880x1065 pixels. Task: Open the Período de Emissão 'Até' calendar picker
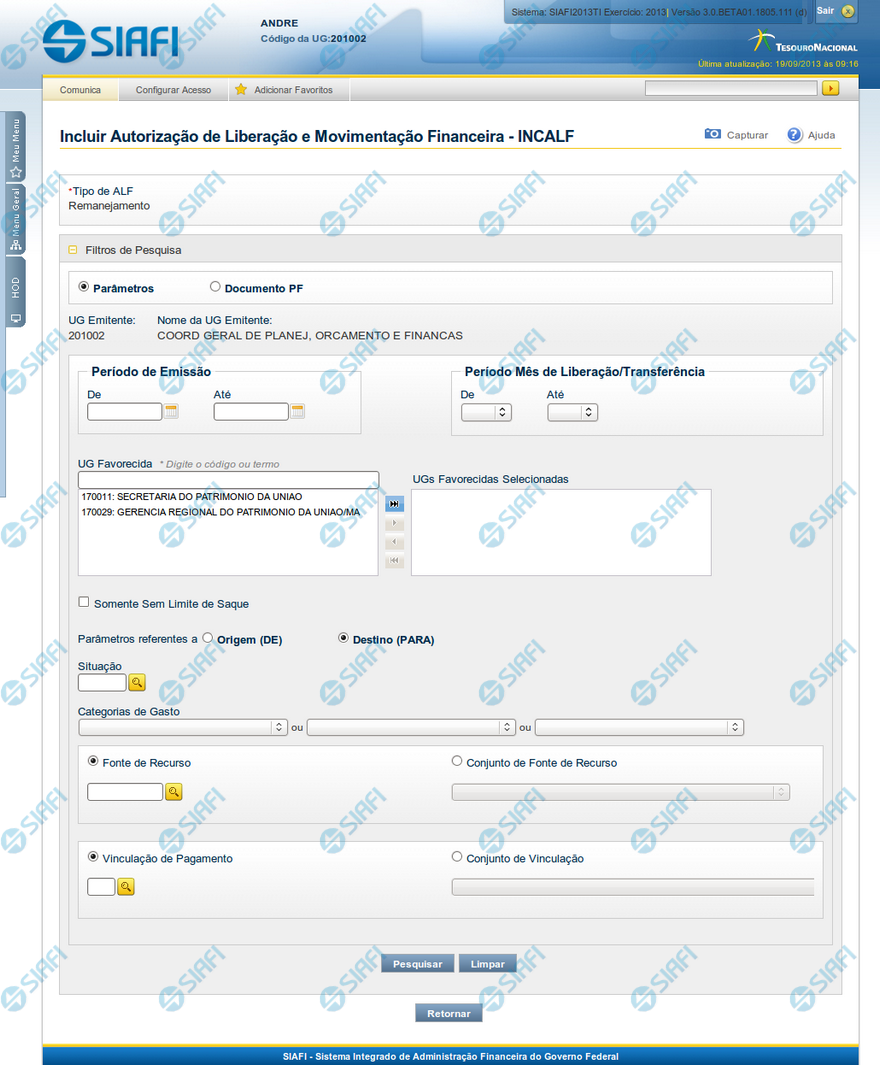pyautogui.click(x=297, y=411)
